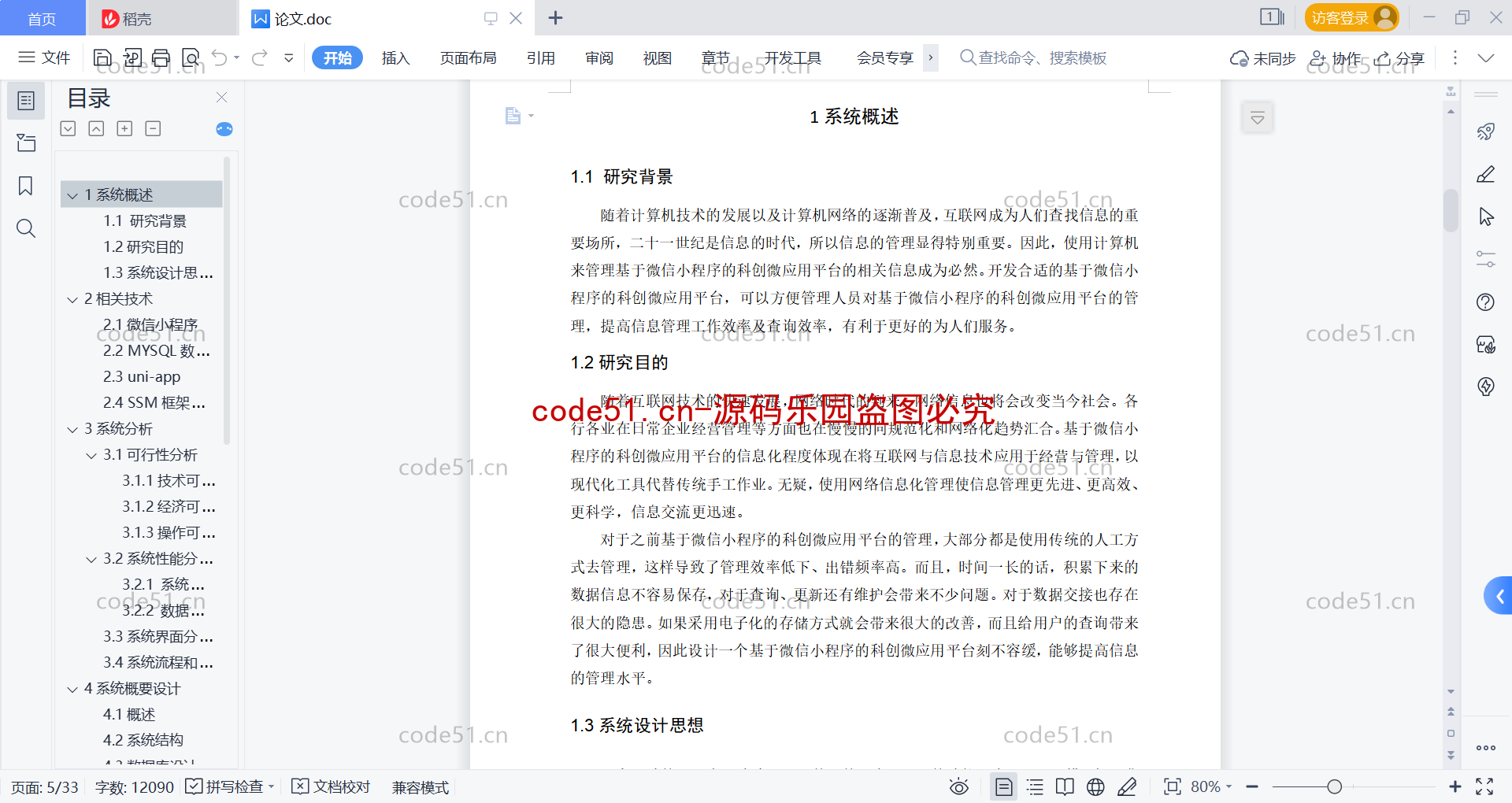Open search icon in left sidebar

point(26,228)
